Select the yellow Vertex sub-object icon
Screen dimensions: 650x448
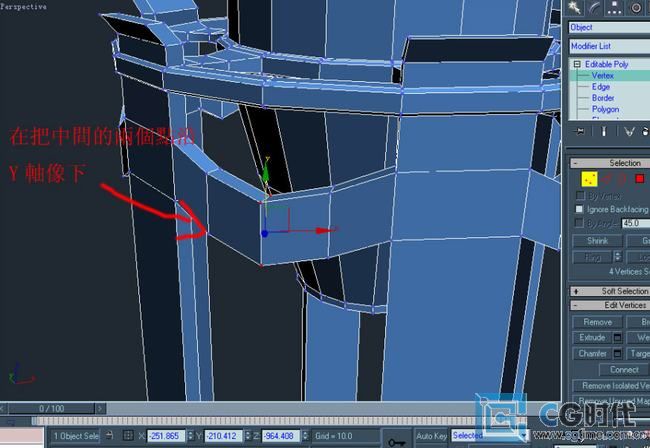tap(589, 179)
